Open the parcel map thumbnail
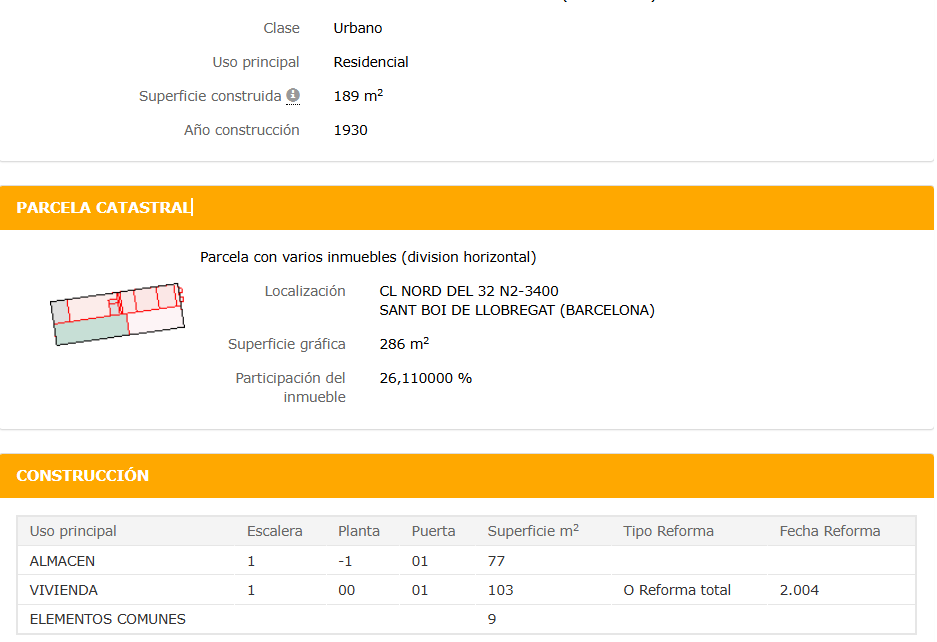The width and height of the screenshot is (937, 642). click(x=117, y=314)
